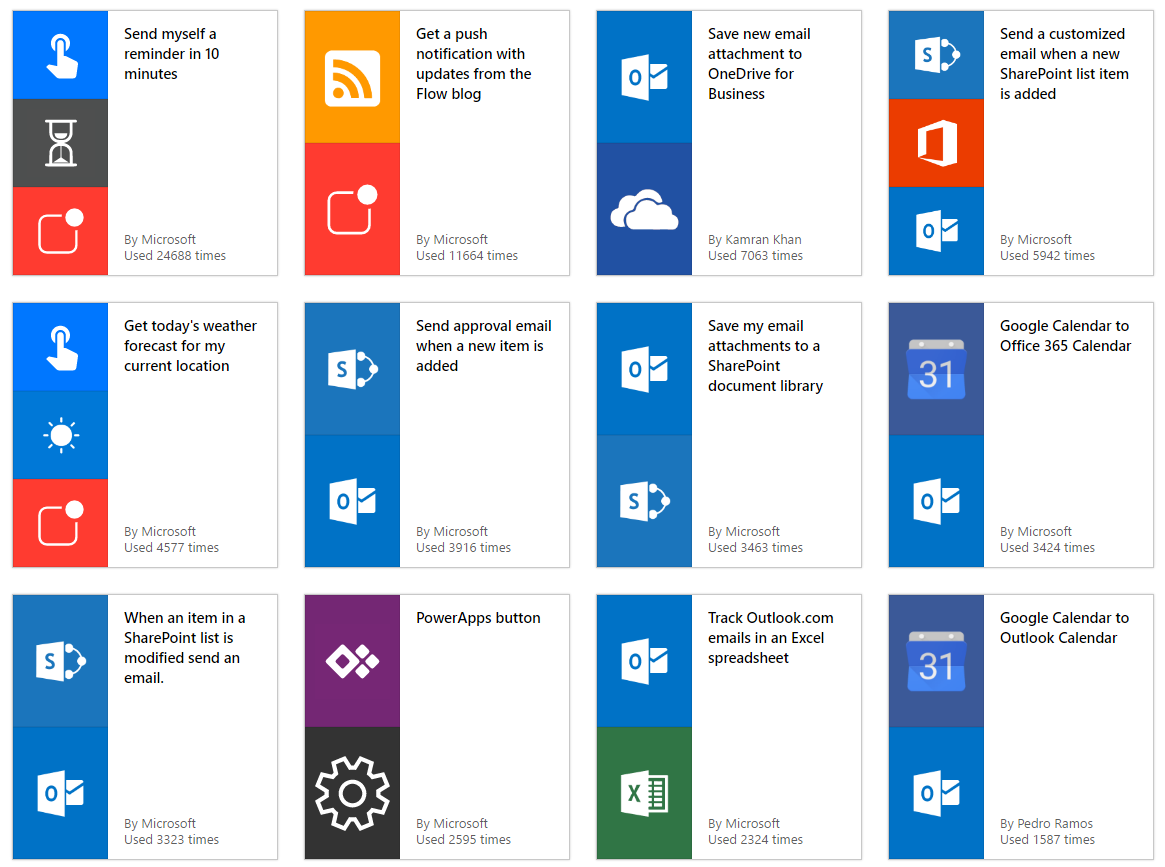Click the Outlook icon on the 'Google Calendar to Outlook Calendar' card
This screenshot has height=867, width=1165.
point(936,793)
